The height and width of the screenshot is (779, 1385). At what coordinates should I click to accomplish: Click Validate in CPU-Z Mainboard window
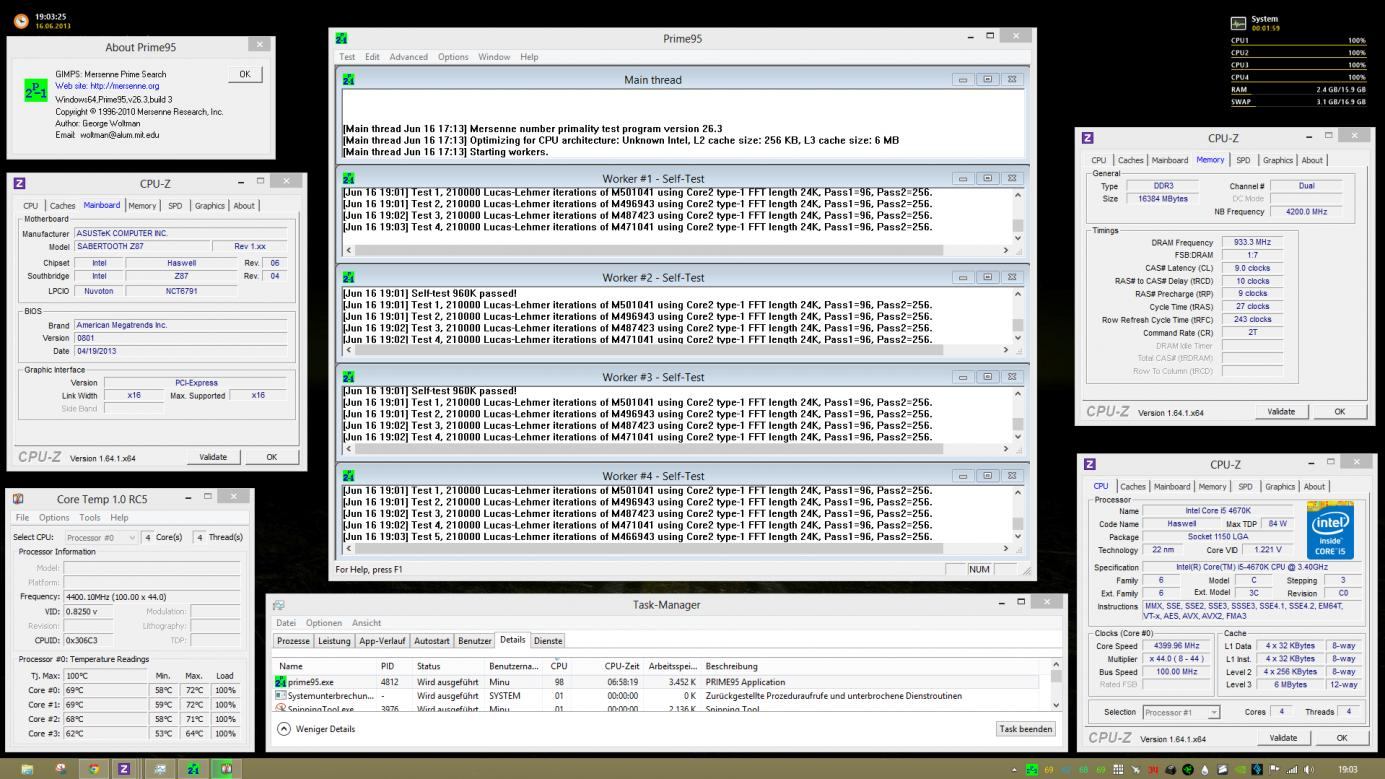click(x=213, y=457)
